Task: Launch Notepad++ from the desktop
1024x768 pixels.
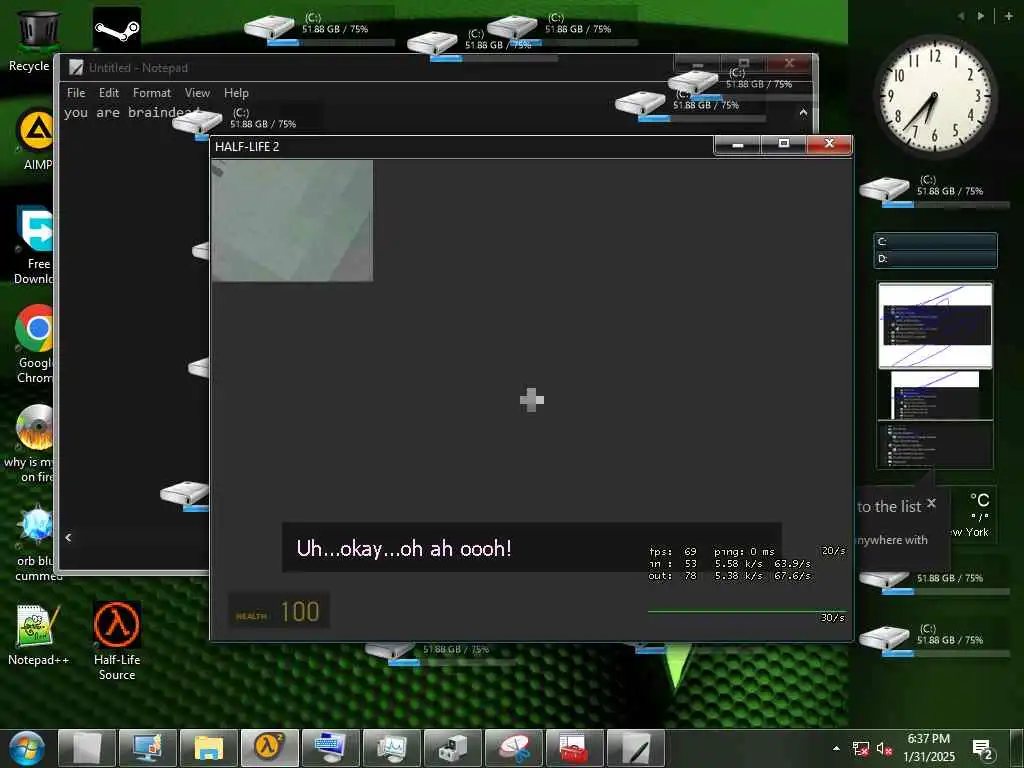Action: coord(38,635)
